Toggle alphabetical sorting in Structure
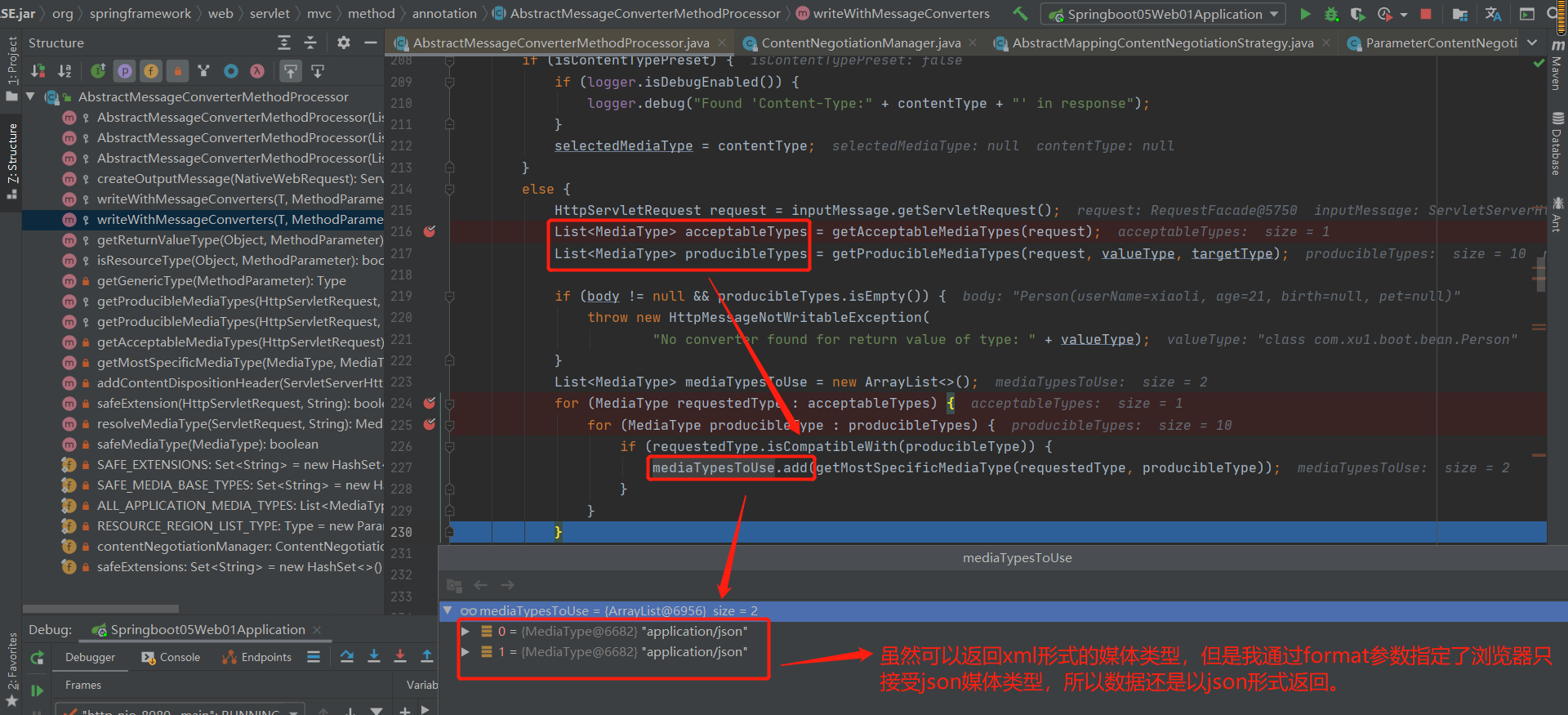Image resolution: width=1568 pixels, height=715 pixels. (65, 71)
